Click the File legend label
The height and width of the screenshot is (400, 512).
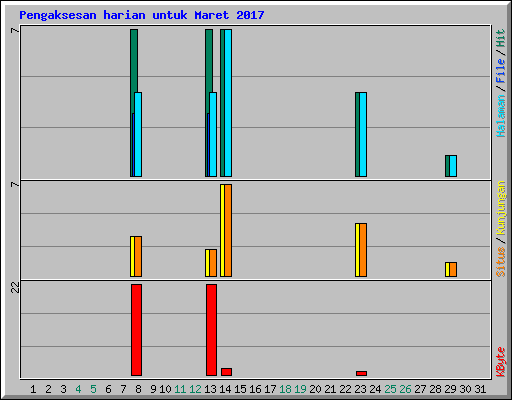click(500, 71)
